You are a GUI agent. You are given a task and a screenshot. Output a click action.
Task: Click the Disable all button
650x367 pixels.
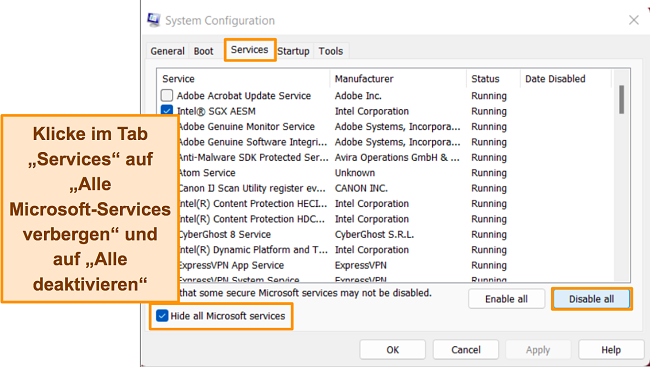pyautogui.click(x=592, y=299)
